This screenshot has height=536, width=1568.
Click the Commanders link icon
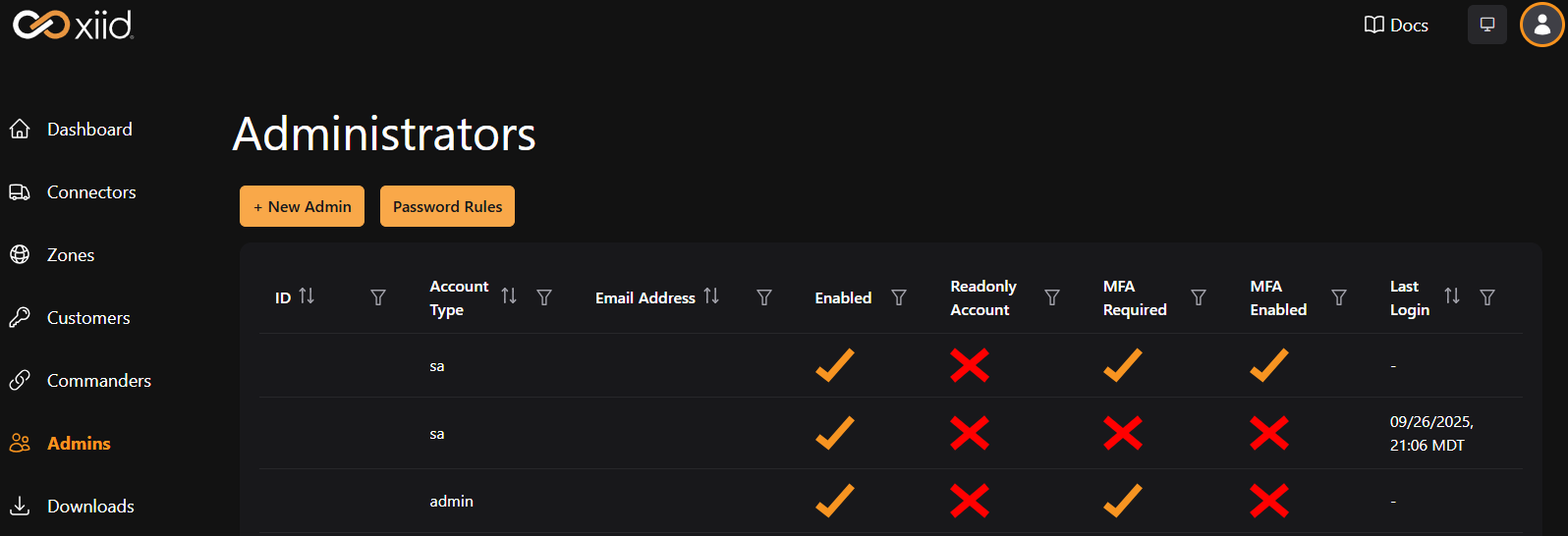(x=20, y=381)
